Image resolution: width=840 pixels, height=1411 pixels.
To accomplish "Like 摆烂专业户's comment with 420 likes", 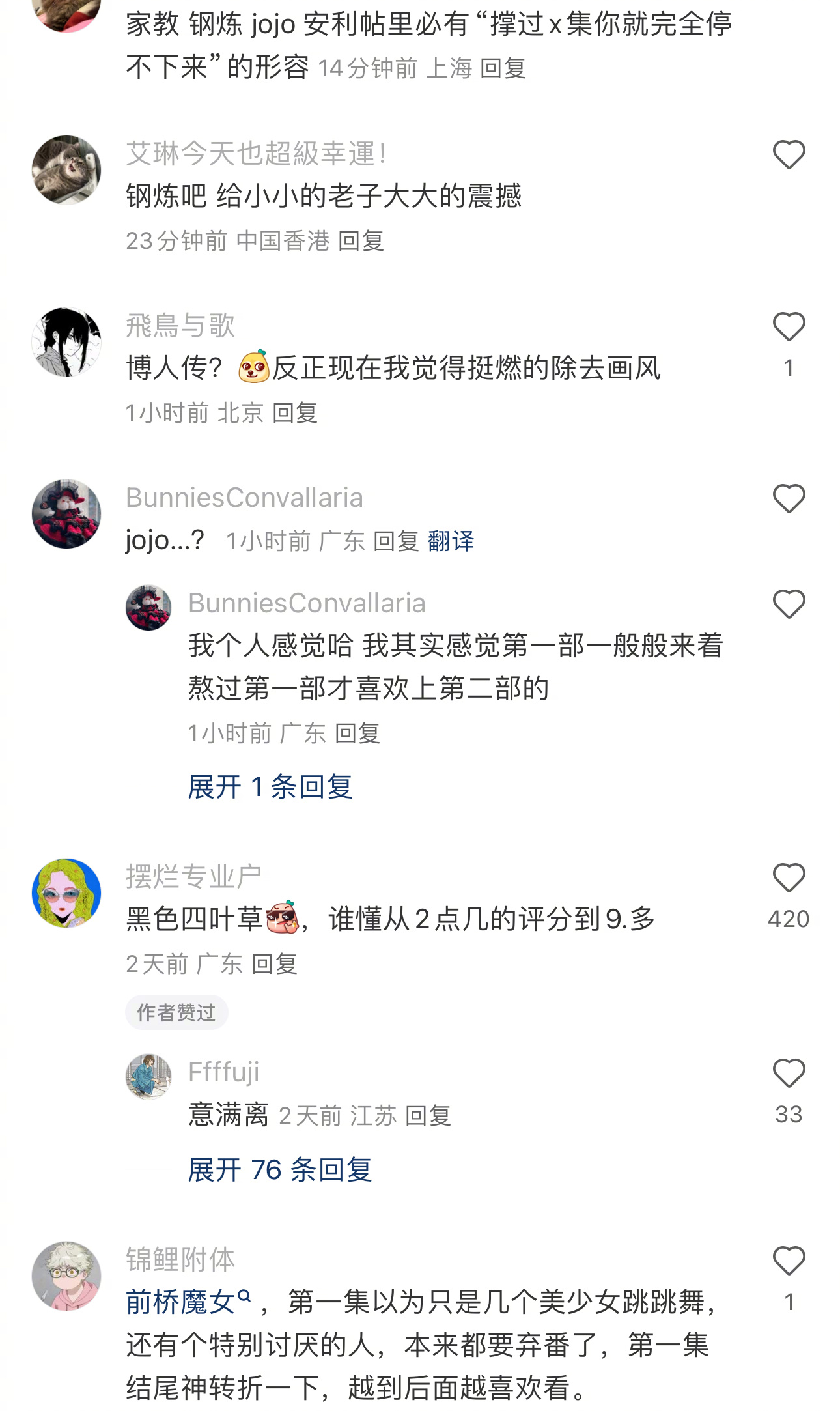I will tap(789, 878).
